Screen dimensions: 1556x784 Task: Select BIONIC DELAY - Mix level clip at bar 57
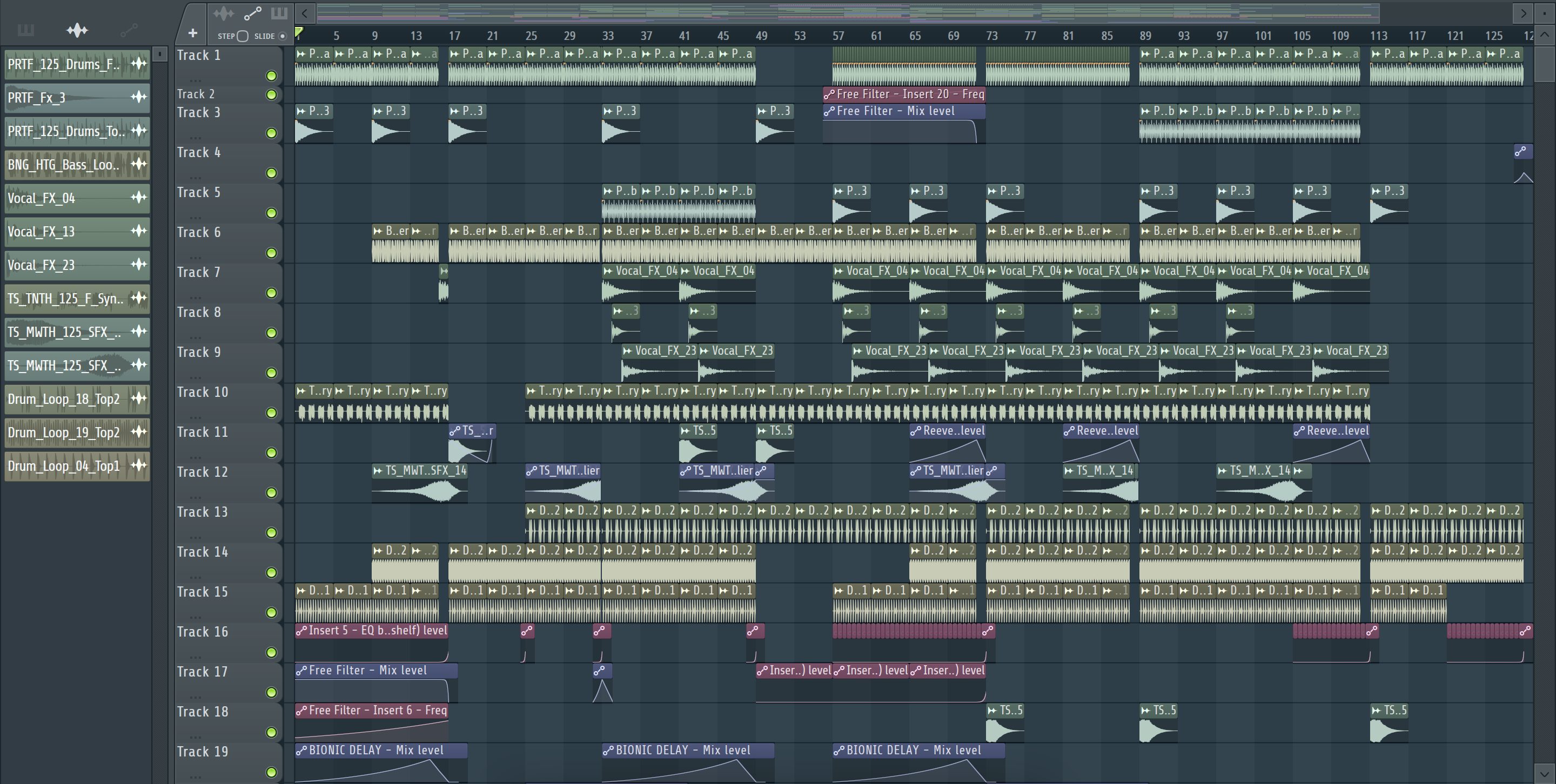[918, 763]
